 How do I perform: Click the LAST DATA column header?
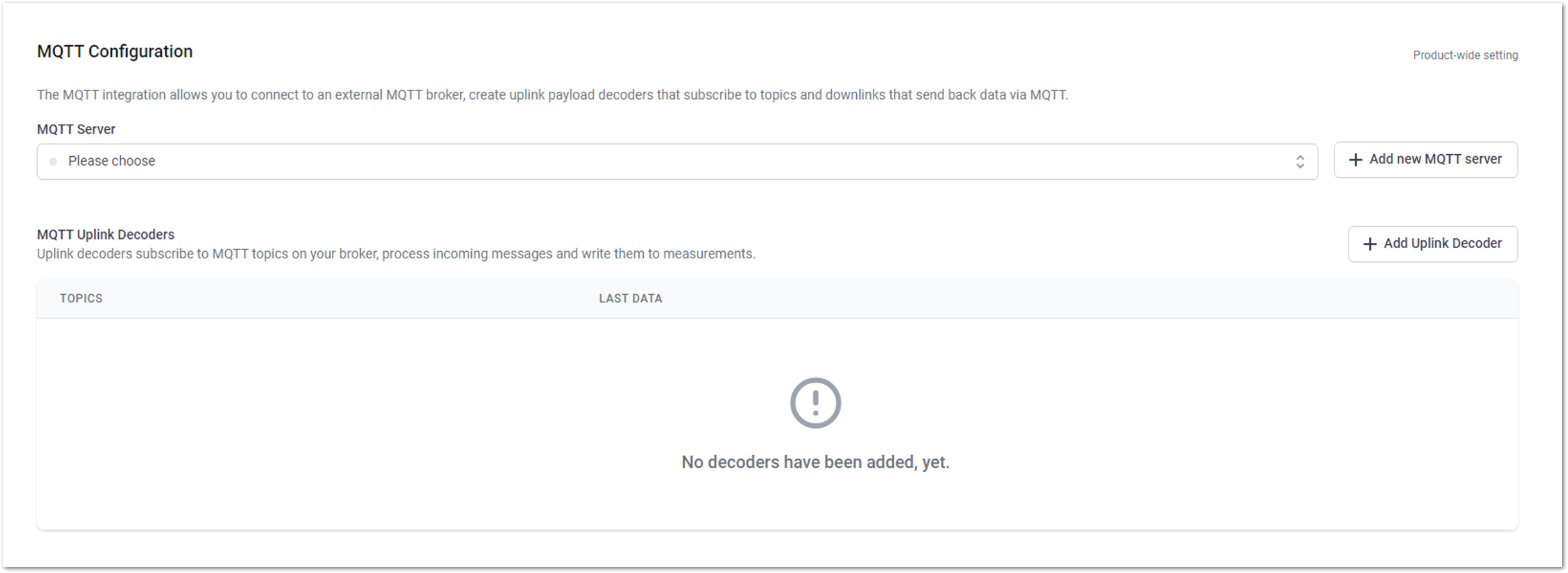(x=630, y=298)
